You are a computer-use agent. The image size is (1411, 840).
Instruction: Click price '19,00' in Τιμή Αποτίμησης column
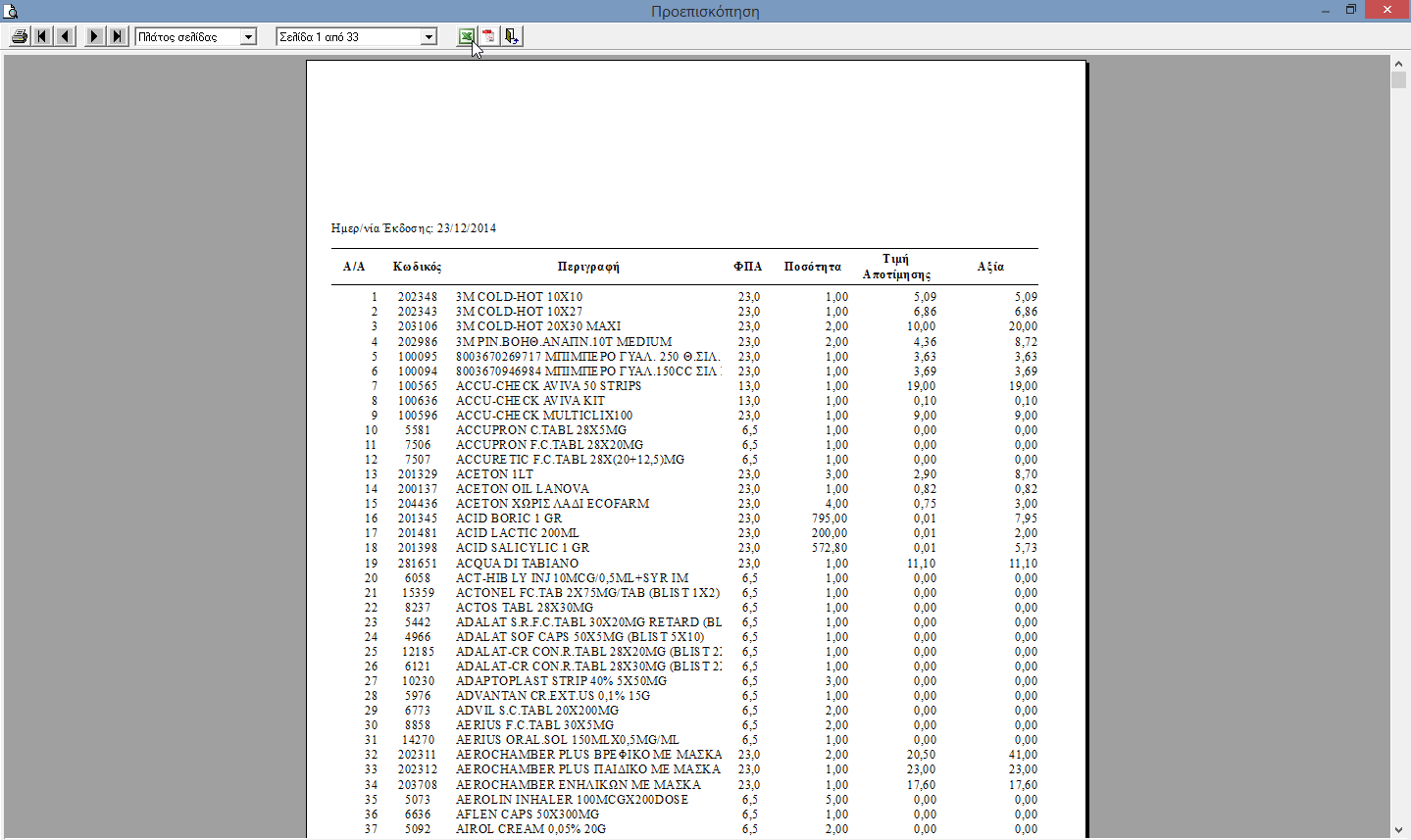[922, 386]
